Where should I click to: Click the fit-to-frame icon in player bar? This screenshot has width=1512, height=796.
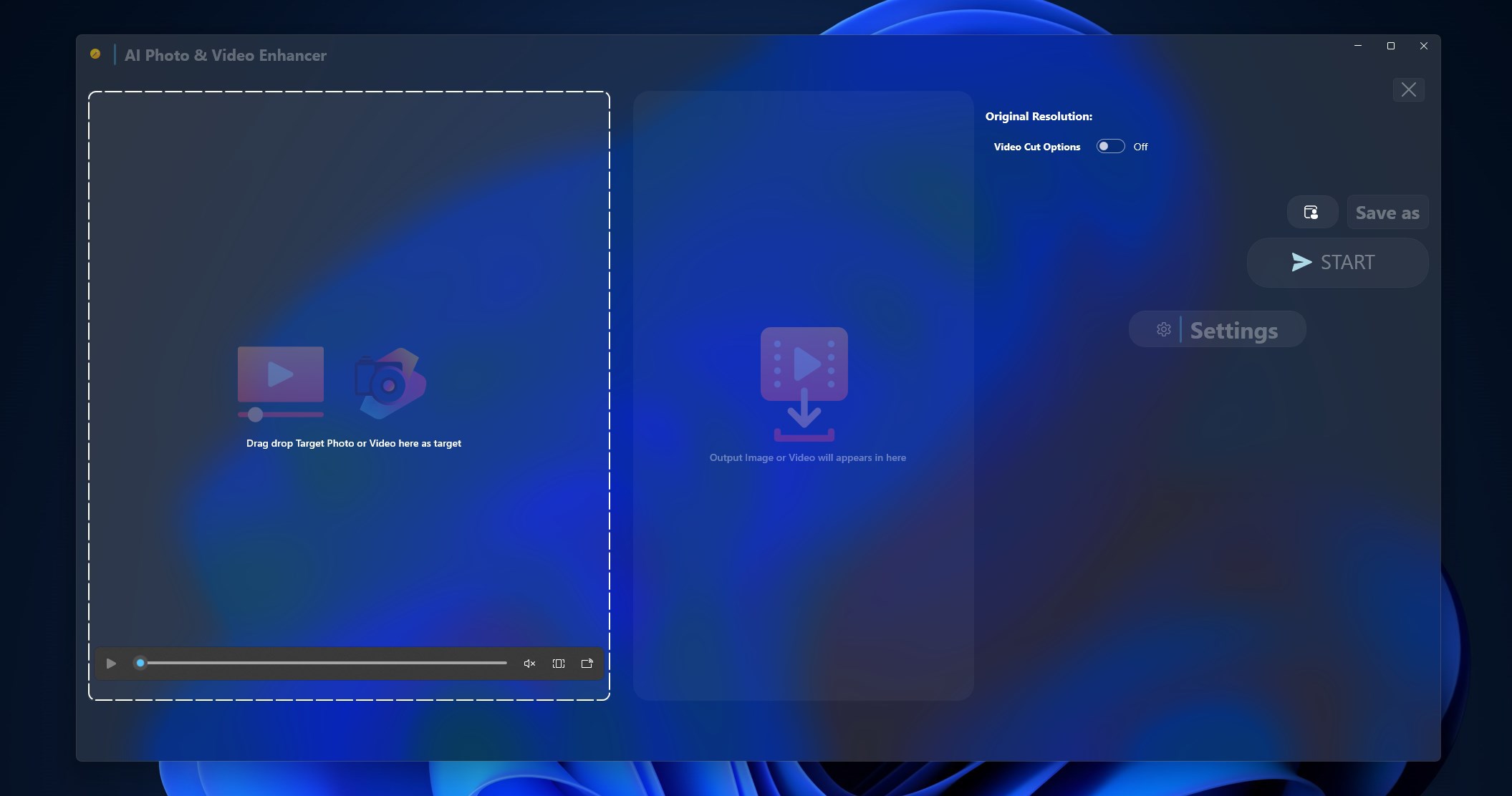tap(558, 663)
